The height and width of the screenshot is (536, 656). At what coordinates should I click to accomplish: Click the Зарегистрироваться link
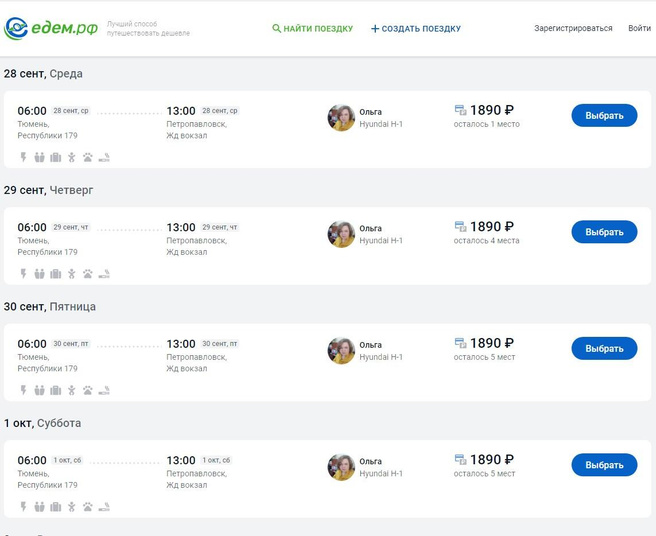point(573,29)
